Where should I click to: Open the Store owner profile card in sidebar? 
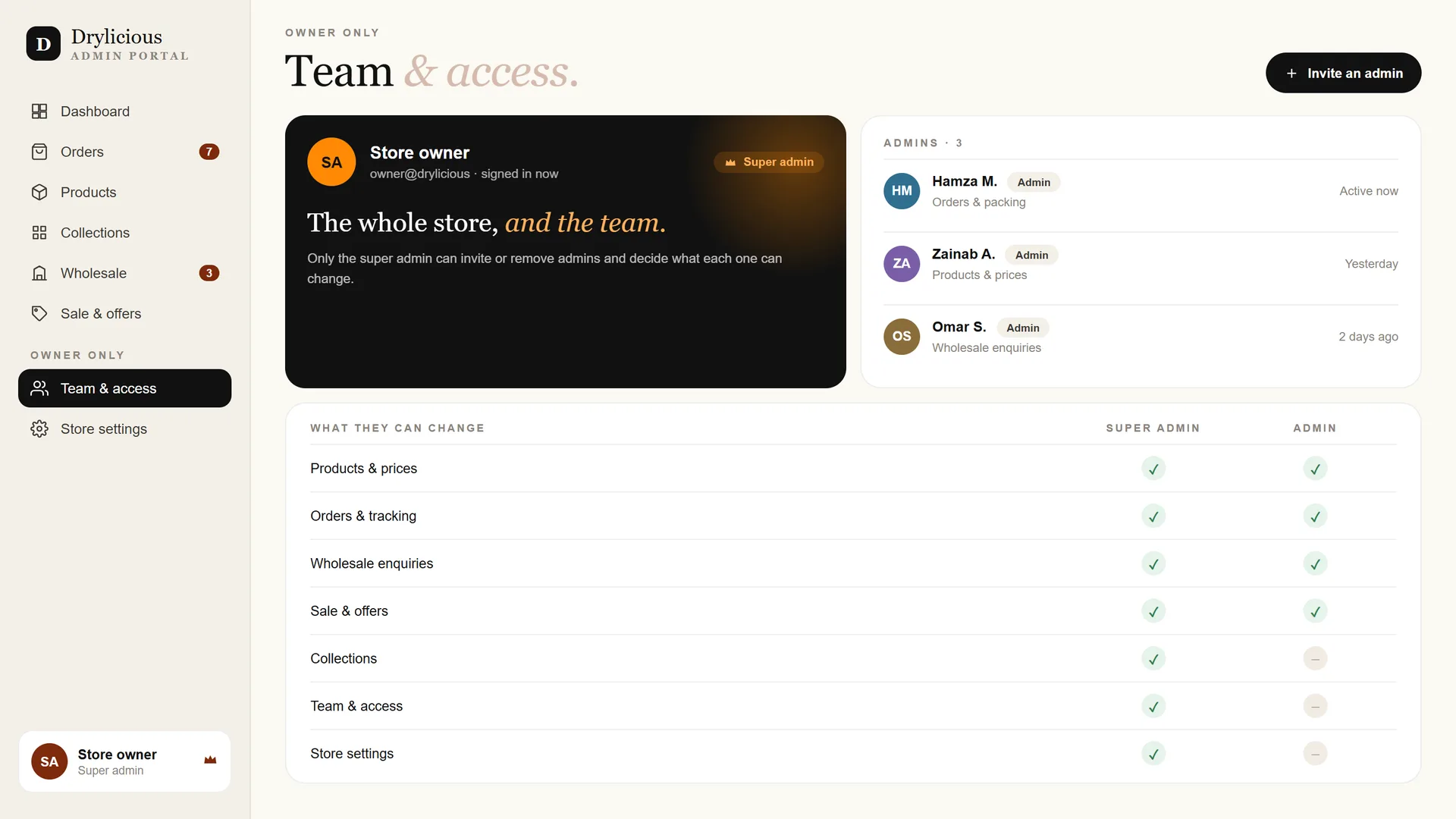[124, 761]
